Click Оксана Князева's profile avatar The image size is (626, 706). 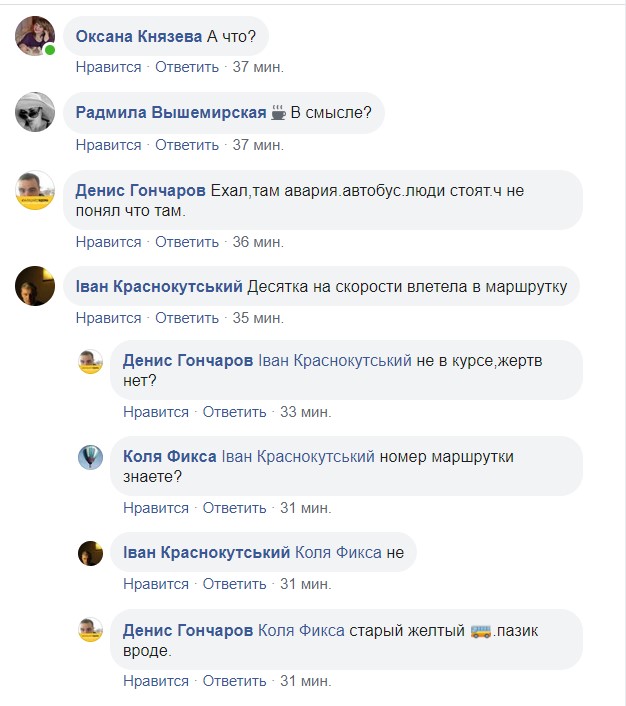coord(35,36)
